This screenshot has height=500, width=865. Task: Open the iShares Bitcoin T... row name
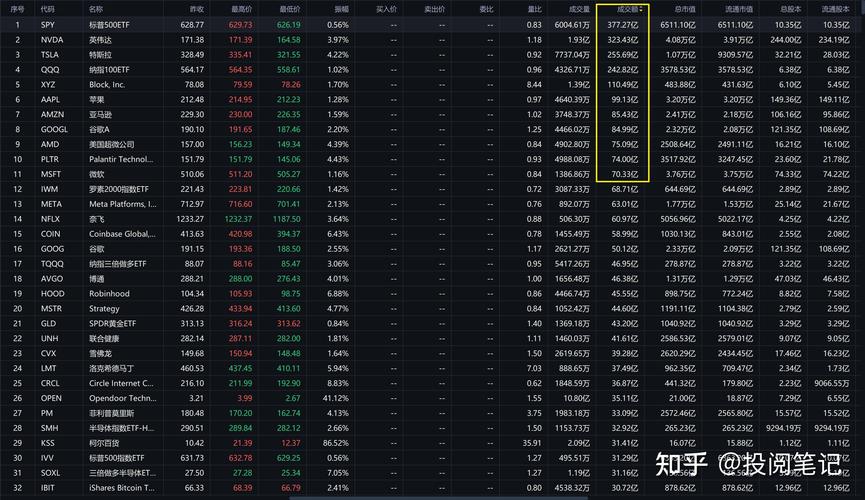point(122,488)
